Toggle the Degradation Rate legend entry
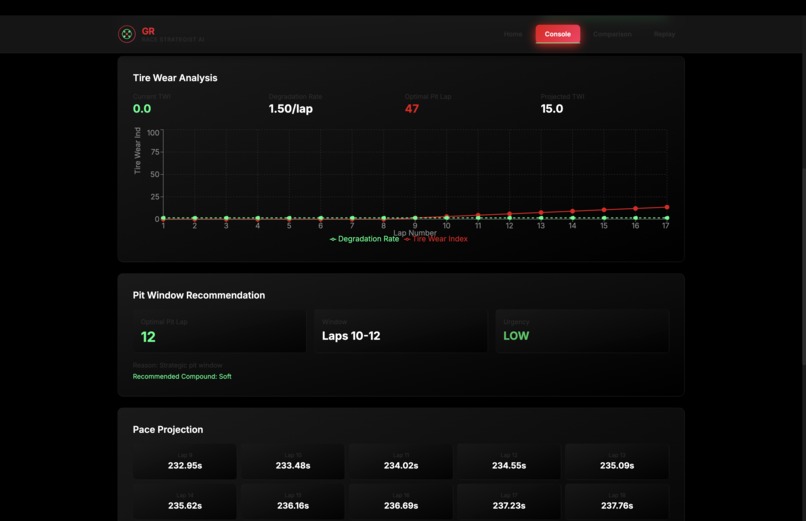806x521 pixels. pyautogui.click(x=364, y=239)
